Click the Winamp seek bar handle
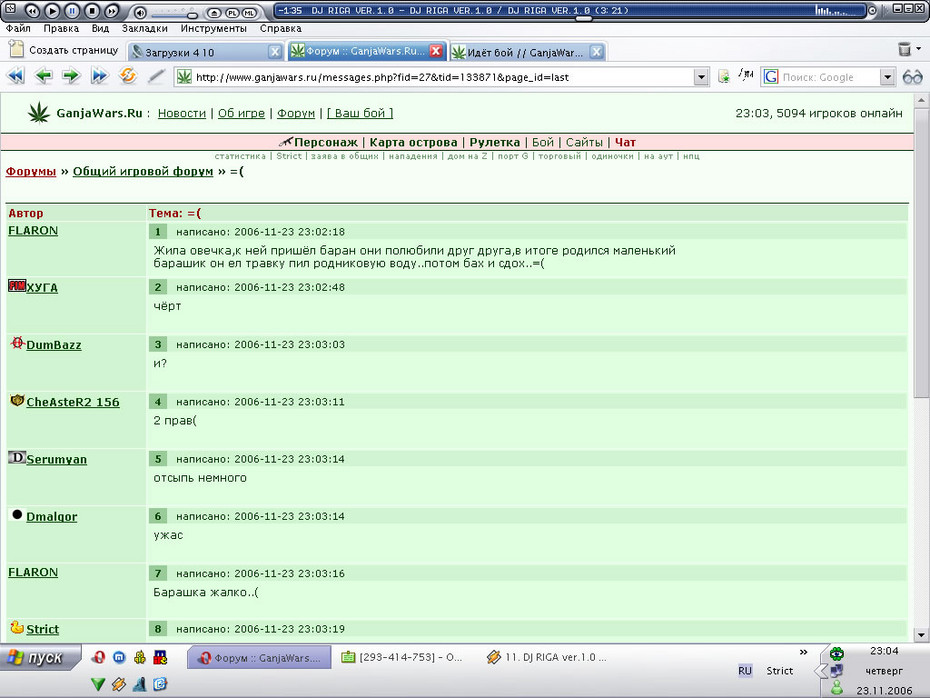Screen dimensions: 930x698 (x=584, y=18)
